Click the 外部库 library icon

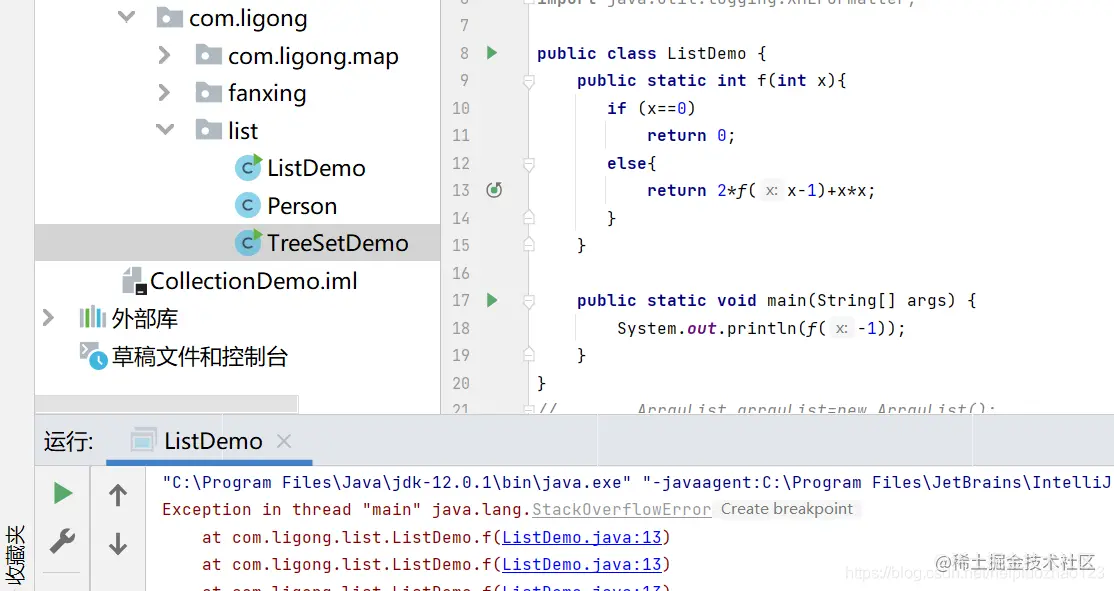(x=92, y=318)
